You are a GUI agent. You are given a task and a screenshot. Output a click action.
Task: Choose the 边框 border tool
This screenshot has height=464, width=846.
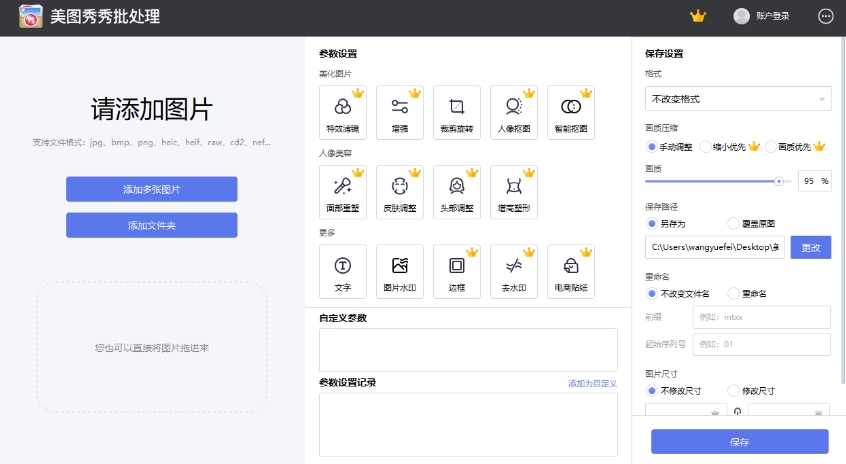coord(457,271)
